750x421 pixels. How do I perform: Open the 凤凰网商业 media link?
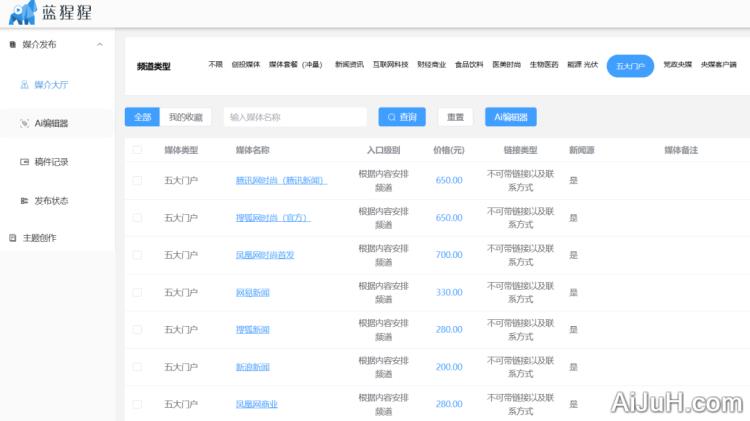coord(256,404)
